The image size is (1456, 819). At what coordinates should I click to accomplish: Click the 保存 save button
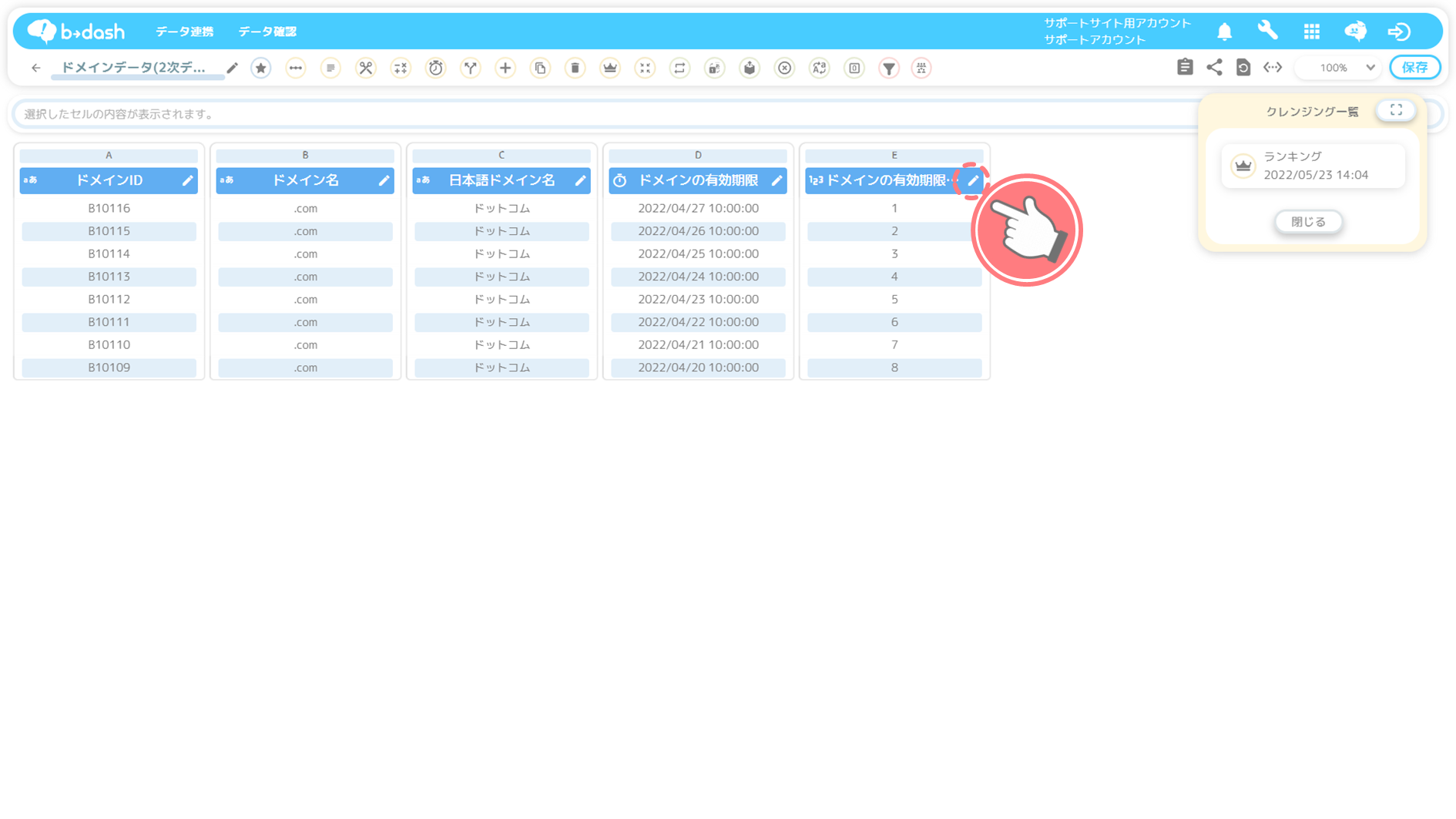(1415, 68)
